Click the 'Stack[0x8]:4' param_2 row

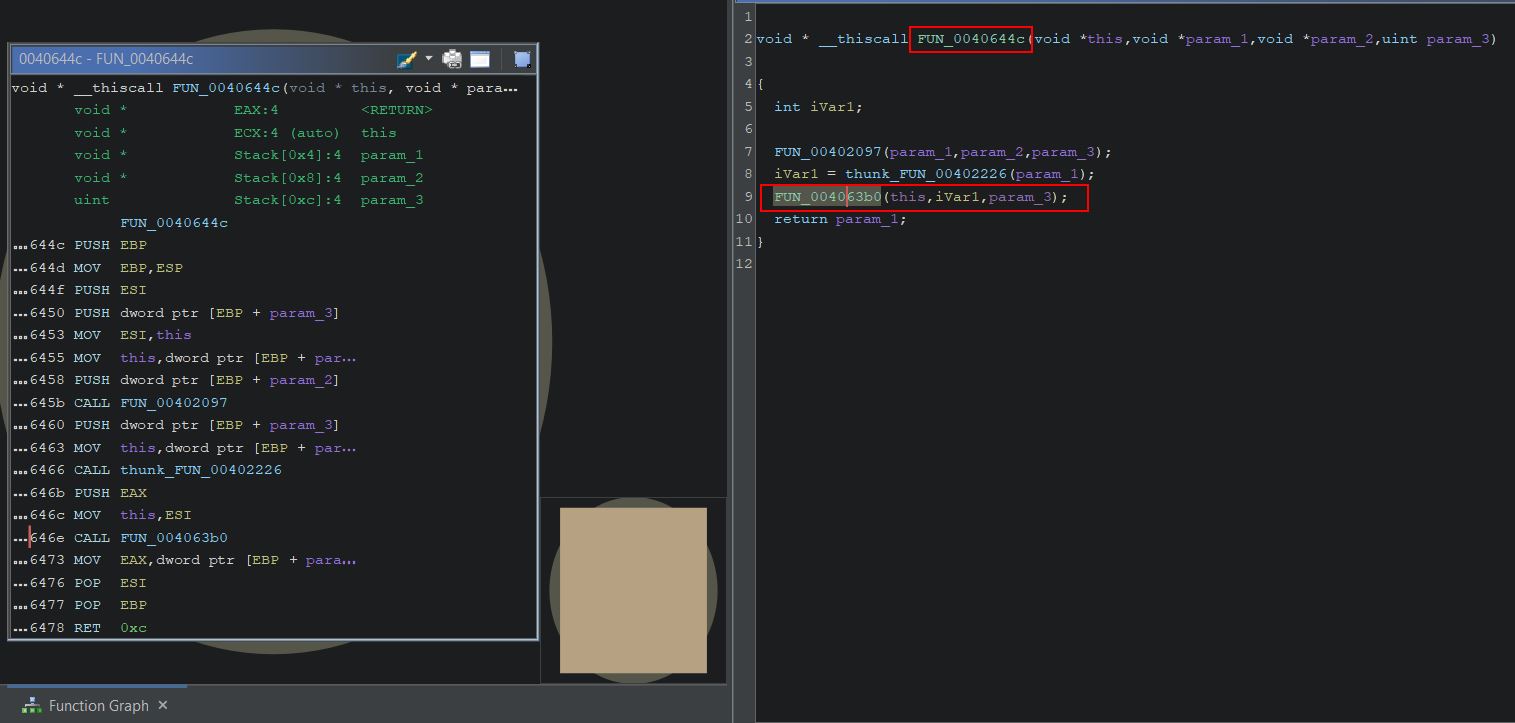(x=249, y=178)
